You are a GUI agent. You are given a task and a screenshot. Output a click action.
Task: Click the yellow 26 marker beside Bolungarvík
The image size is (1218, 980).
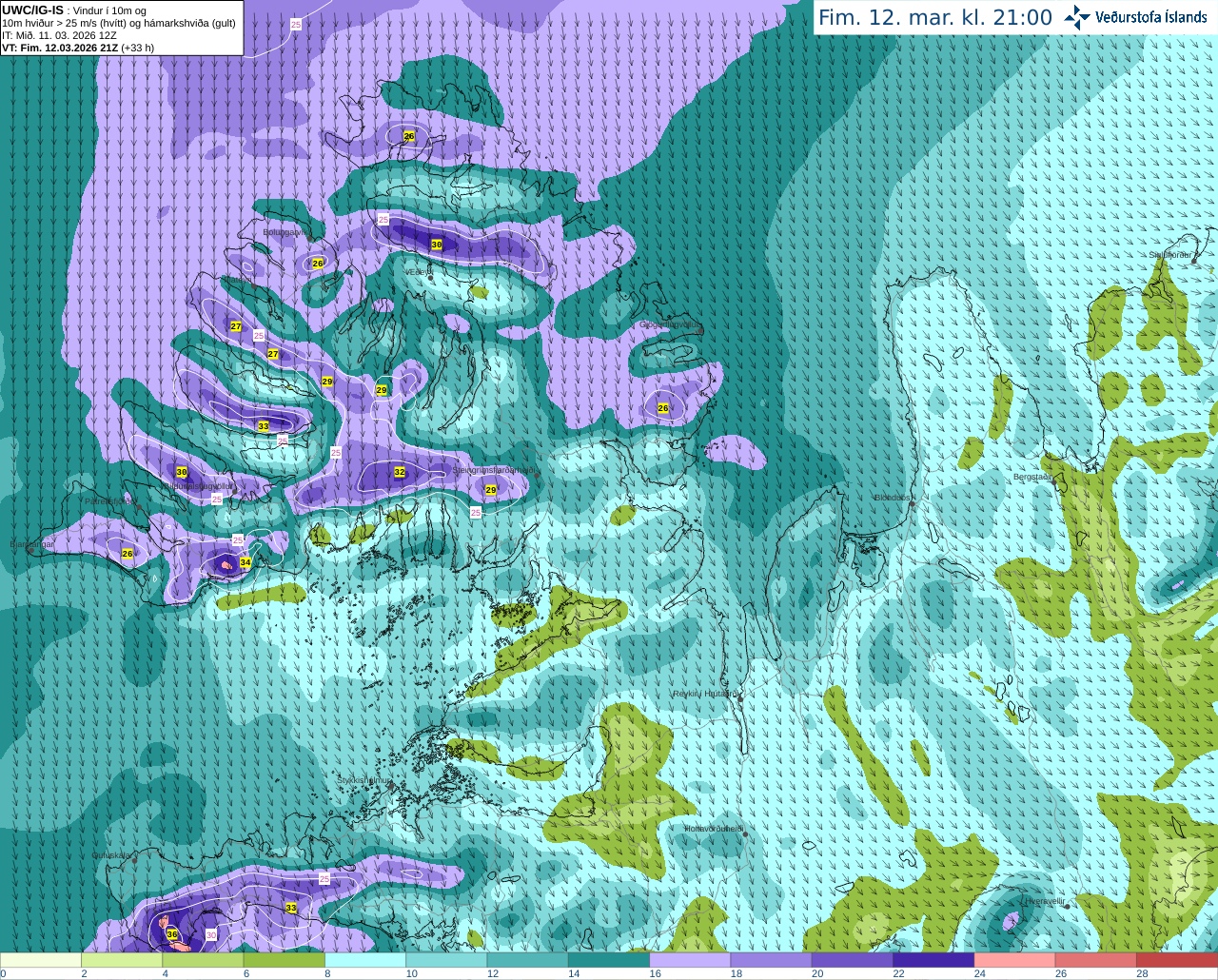click(x=318, y=263)
